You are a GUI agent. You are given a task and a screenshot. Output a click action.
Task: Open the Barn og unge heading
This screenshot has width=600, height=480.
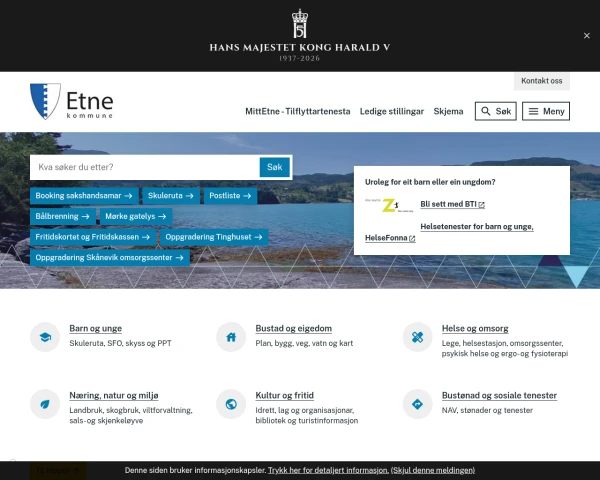[x=95, y=328]
